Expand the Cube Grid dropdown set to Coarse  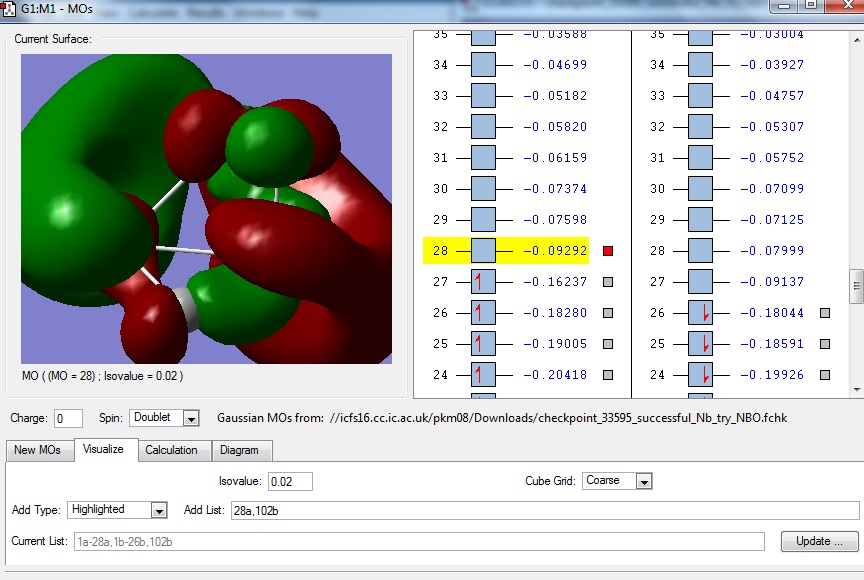[643, 481]
